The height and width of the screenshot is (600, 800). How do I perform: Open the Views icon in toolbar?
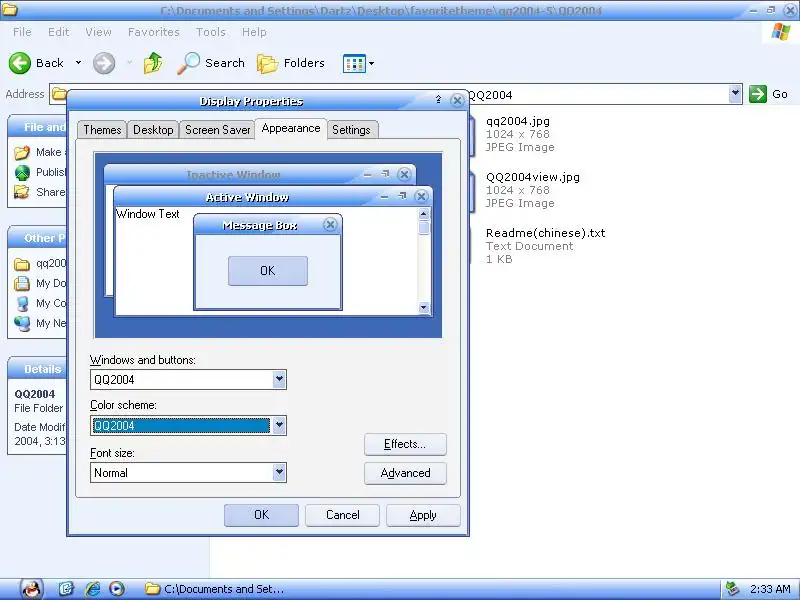point(354,63)
